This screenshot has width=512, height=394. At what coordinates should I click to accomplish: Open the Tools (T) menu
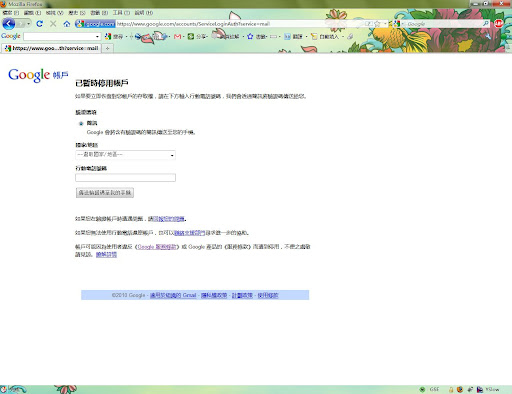121,13
